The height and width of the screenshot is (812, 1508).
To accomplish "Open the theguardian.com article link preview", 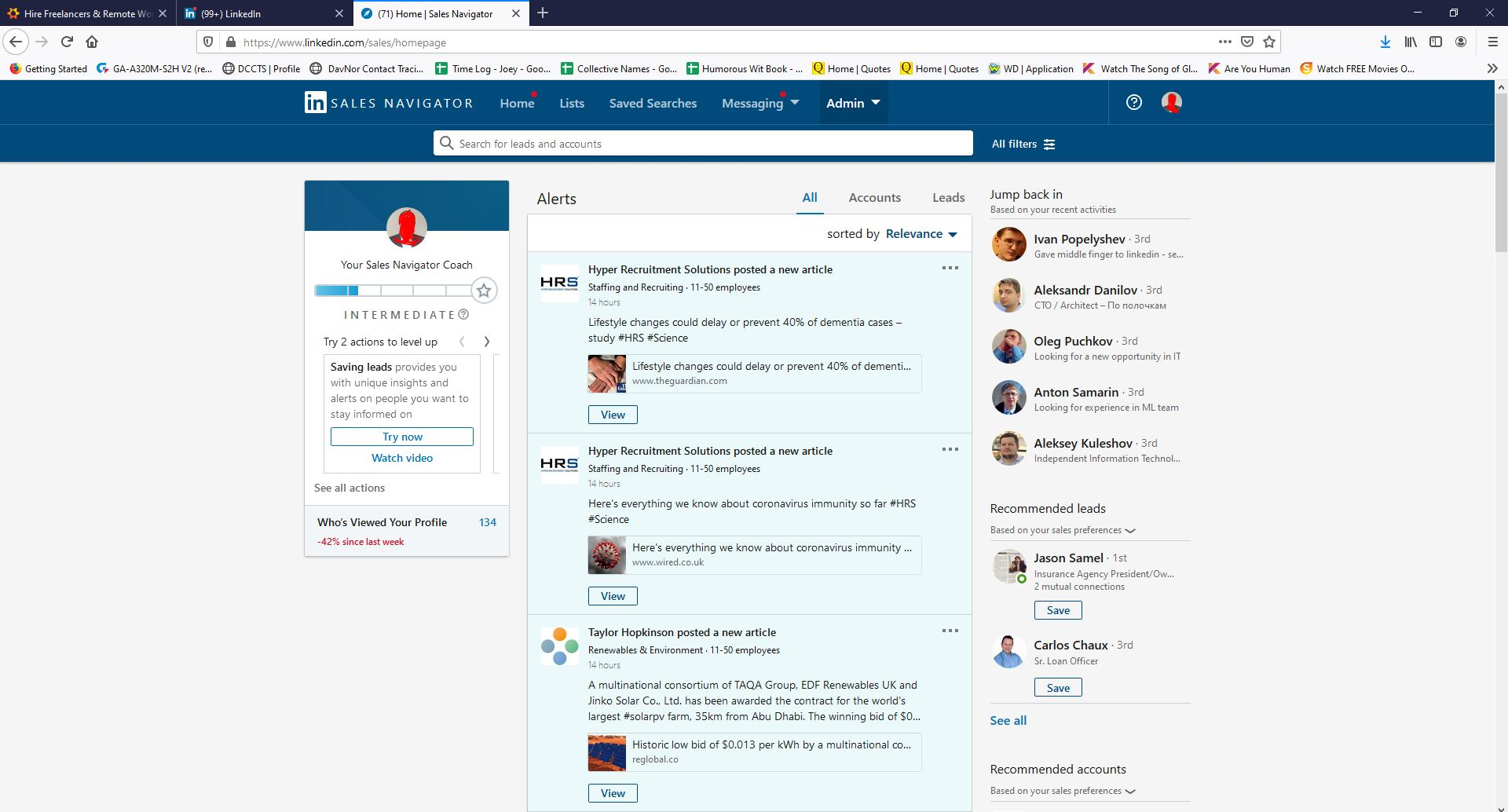I will click(x=754, y=374).
